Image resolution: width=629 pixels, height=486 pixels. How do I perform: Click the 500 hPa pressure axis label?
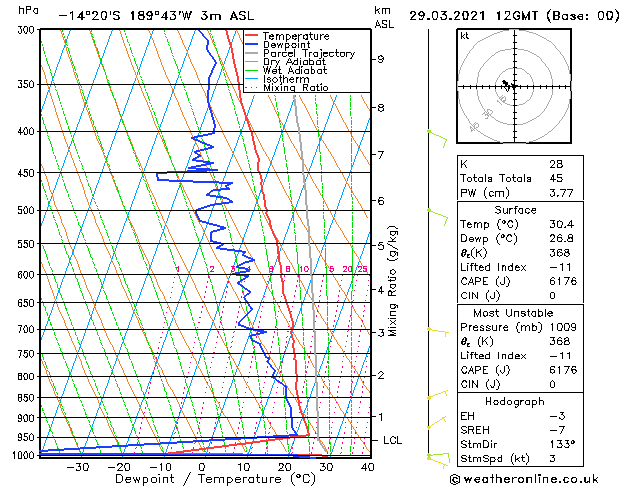(x=27, y=211)
